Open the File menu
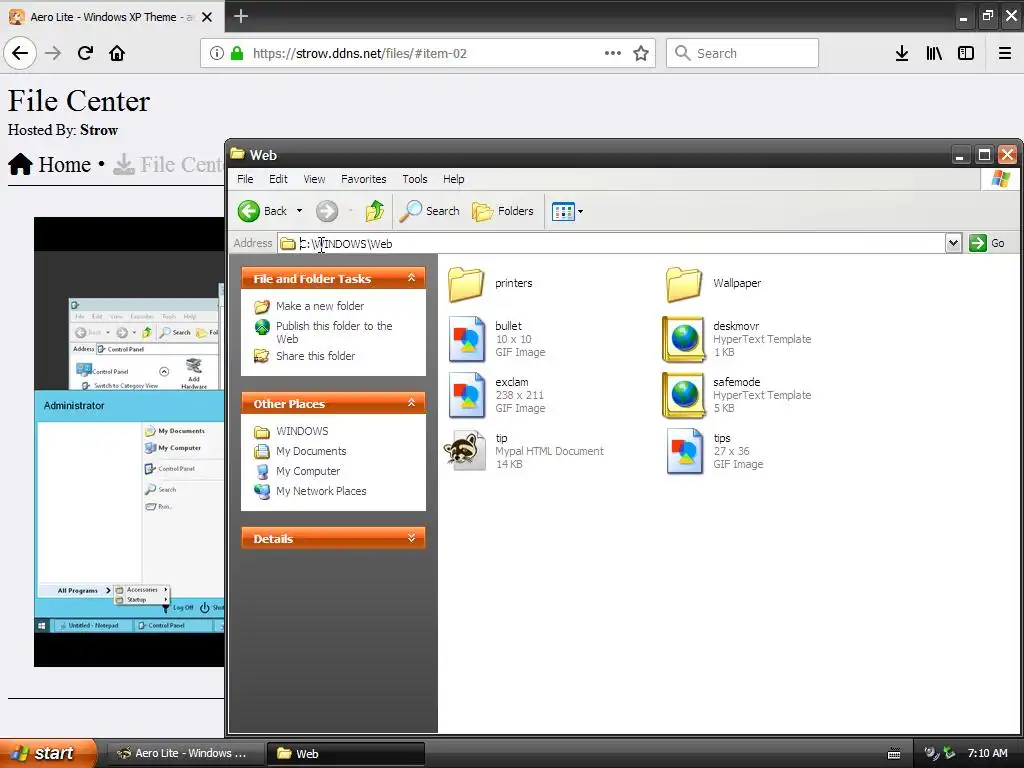 (245, 179)
